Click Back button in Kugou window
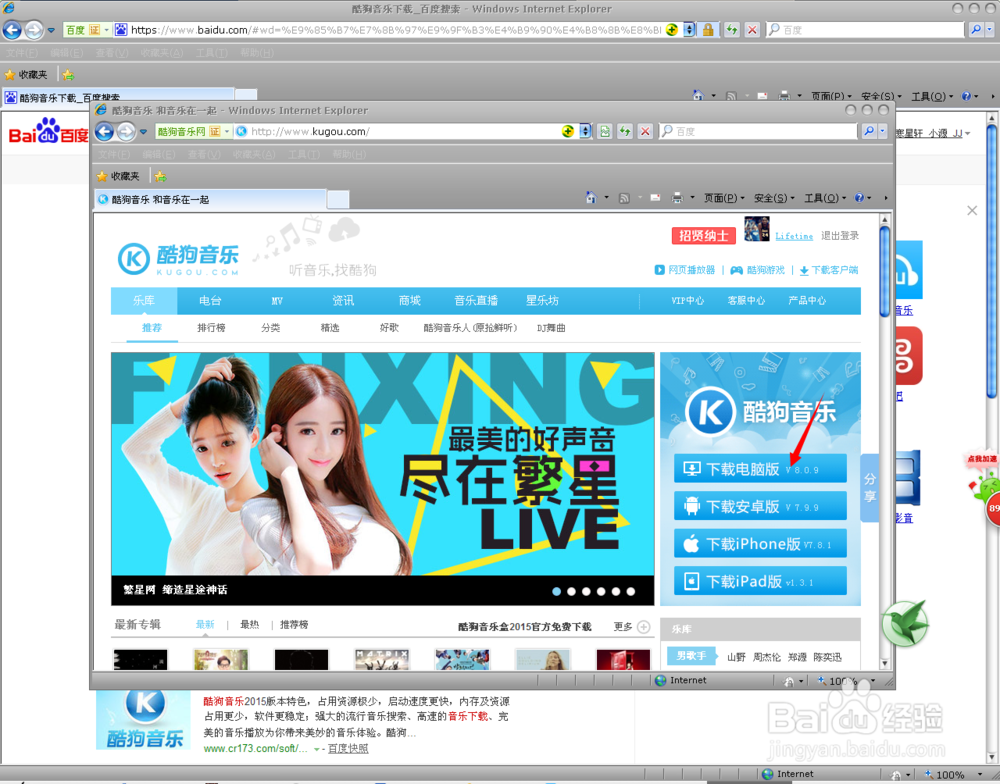Viewport: 1000px width, 784px height. pyautogui.click(x=105, y=131)
